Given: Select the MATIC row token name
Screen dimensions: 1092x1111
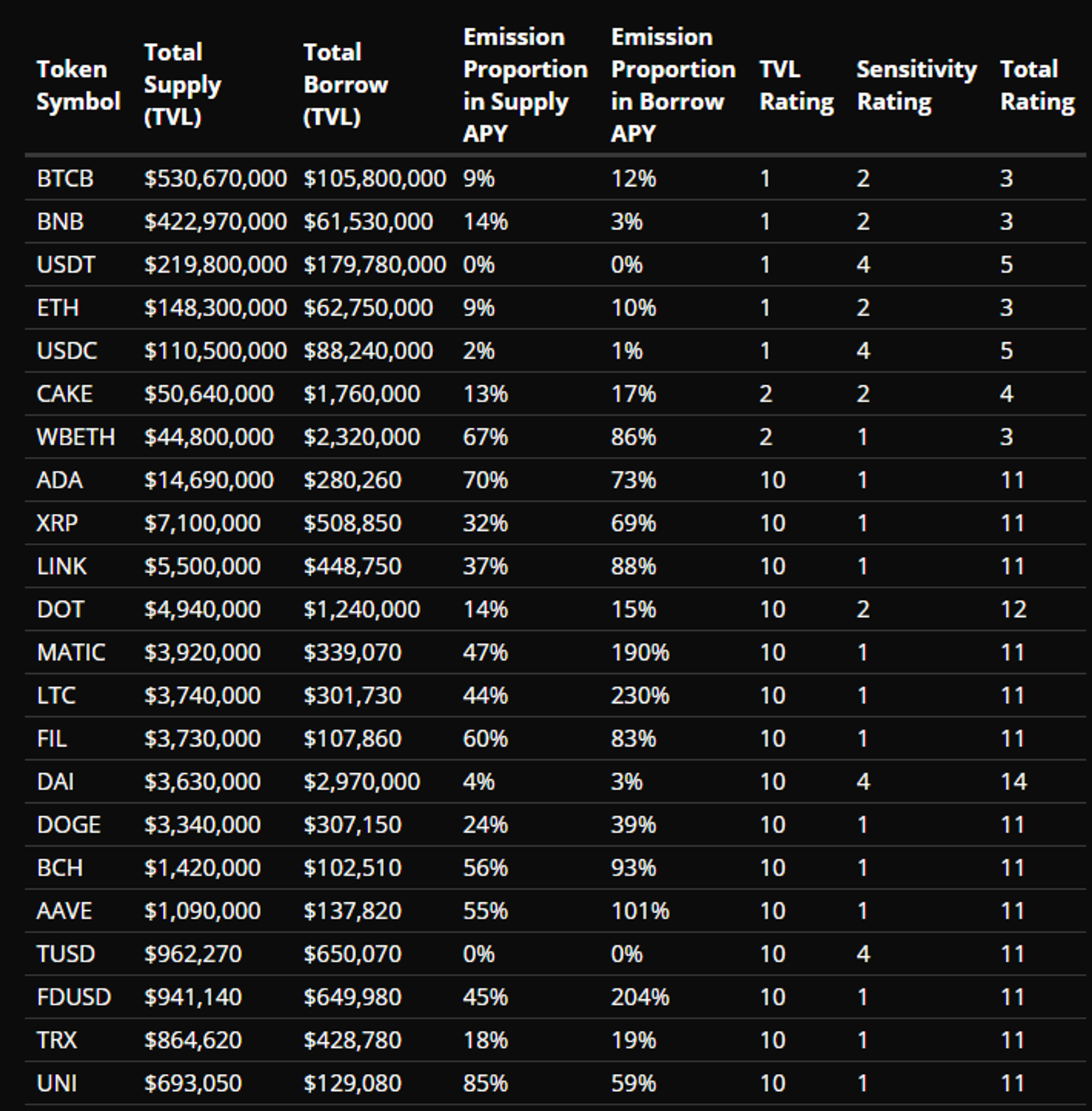Looking at the screenshot, I should tap(71, 653).
